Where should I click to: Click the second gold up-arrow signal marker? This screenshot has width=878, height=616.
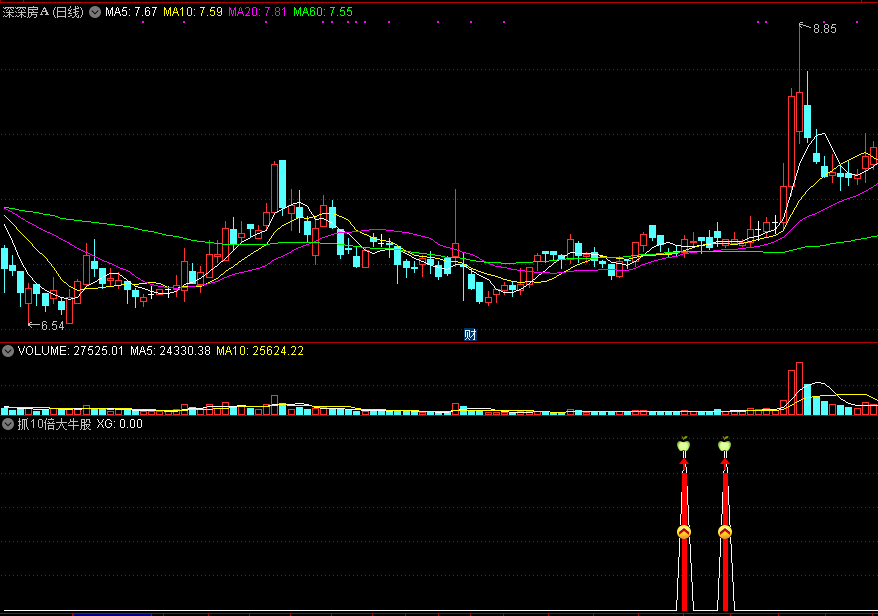pos(725,531)
